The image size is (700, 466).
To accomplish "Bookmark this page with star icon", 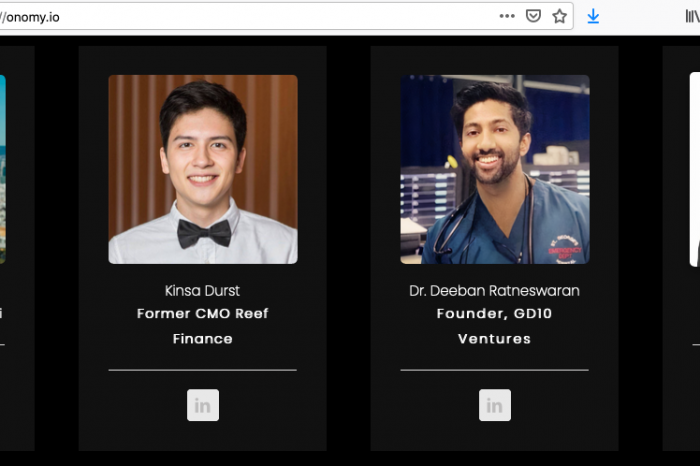I will click(559, 17).
